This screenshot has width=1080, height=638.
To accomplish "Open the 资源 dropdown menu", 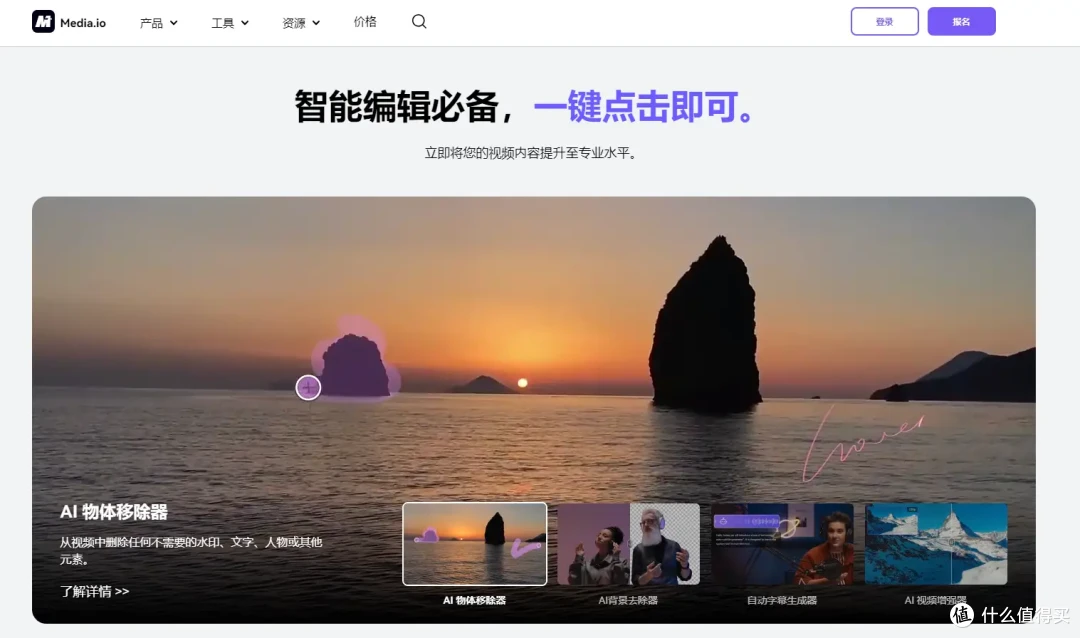I will tap(301, 22).
